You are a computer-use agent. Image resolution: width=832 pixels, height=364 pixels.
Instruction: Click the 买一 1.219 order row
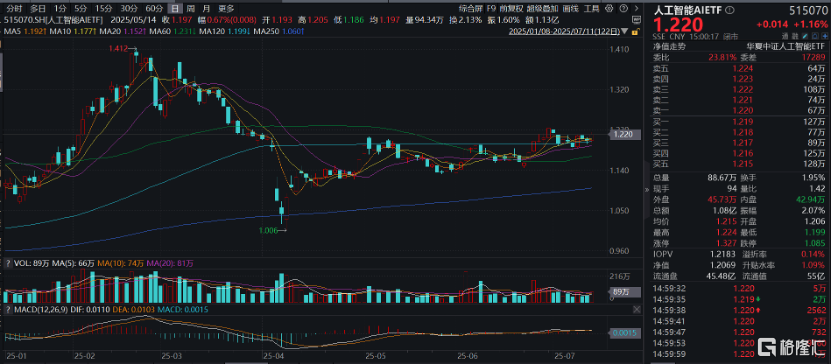coord(739,122)
